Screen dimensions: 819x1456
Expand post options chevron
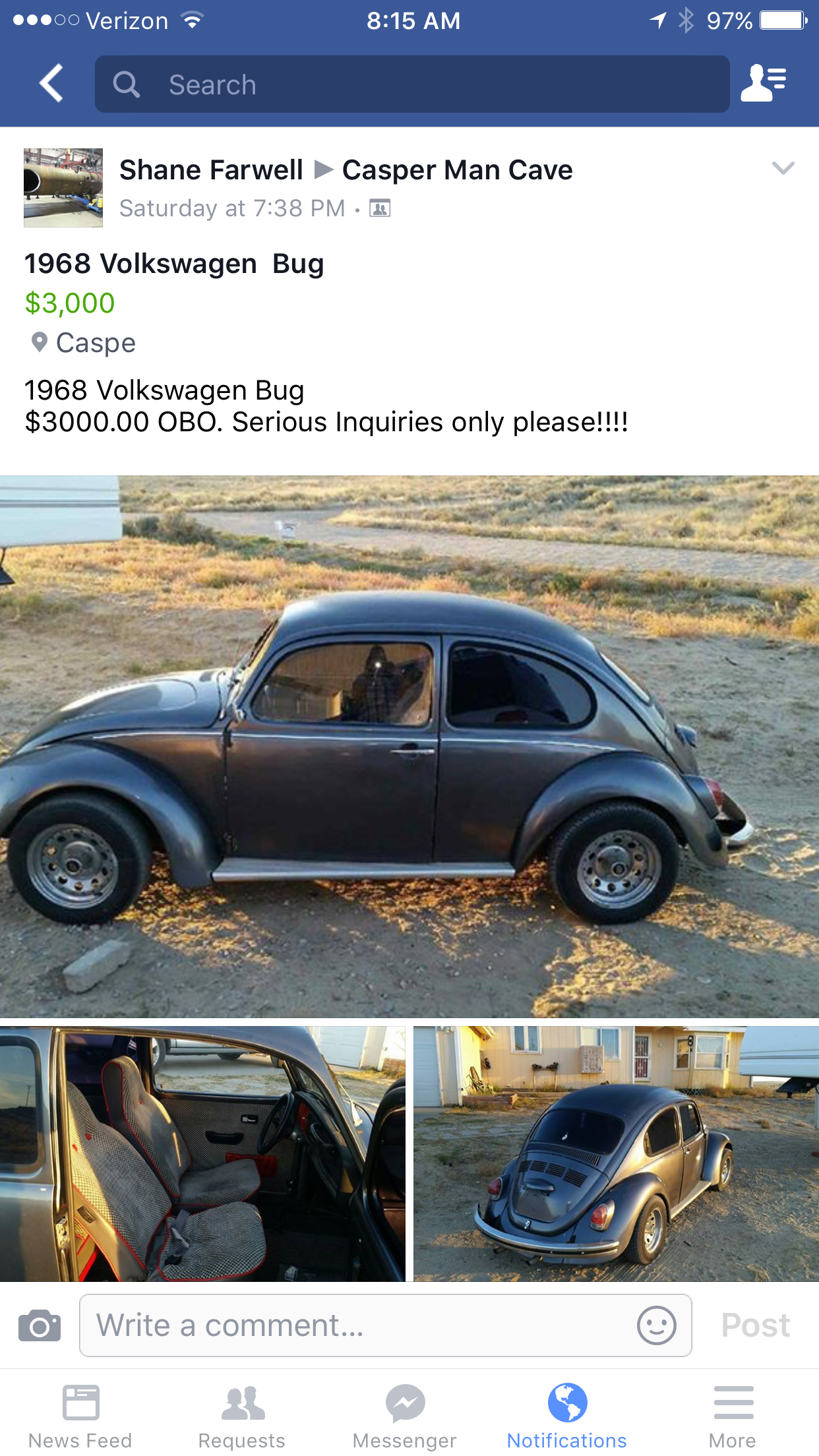pyautogui.click(x=783, y=168)
